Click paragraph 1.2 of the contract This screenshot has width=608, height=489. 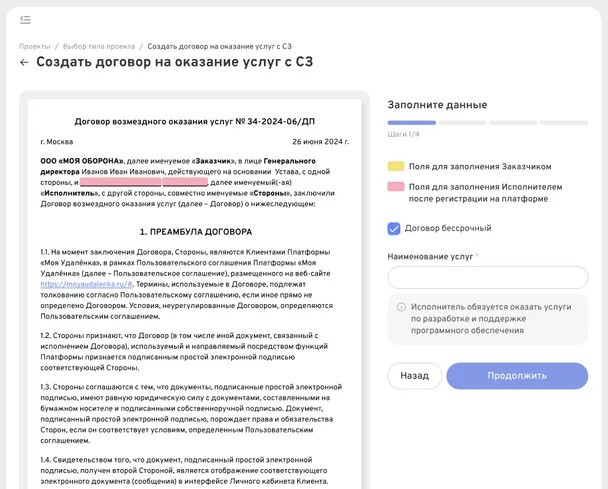click(x=184, y=351)
